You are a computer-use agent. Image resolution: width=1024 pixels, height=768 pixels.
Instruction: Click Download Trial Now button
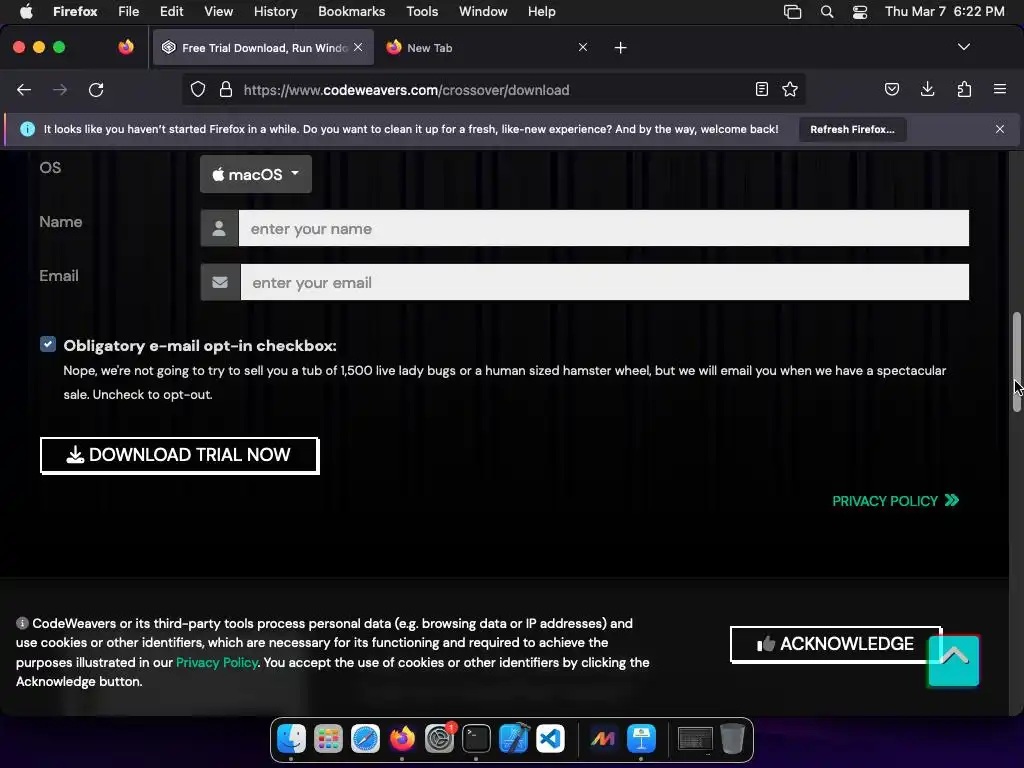[x=180, y=455]
